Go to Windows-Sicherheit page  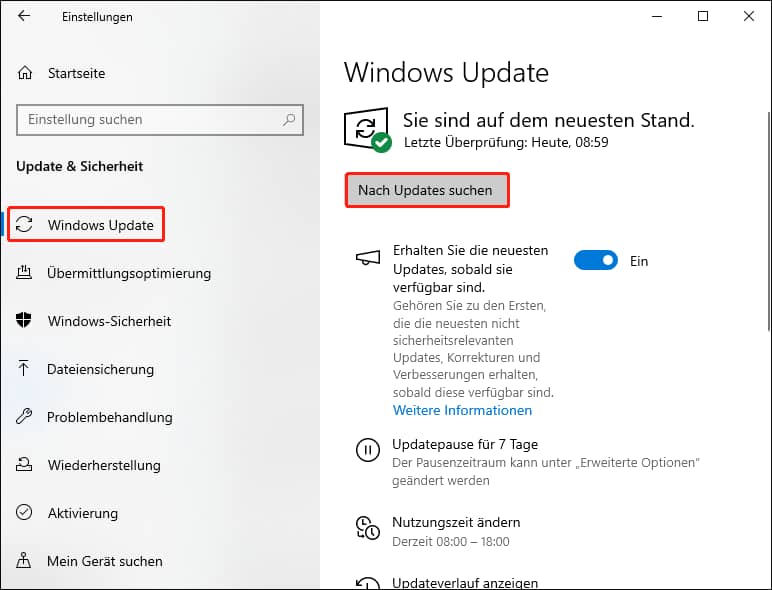click(109, 321)
